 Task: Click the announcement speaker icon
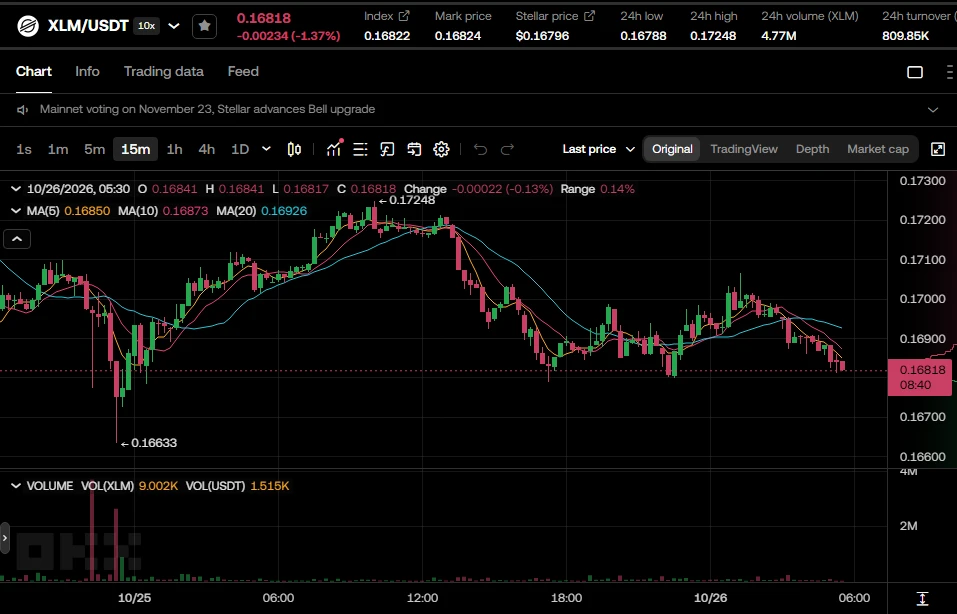(23, 110)
